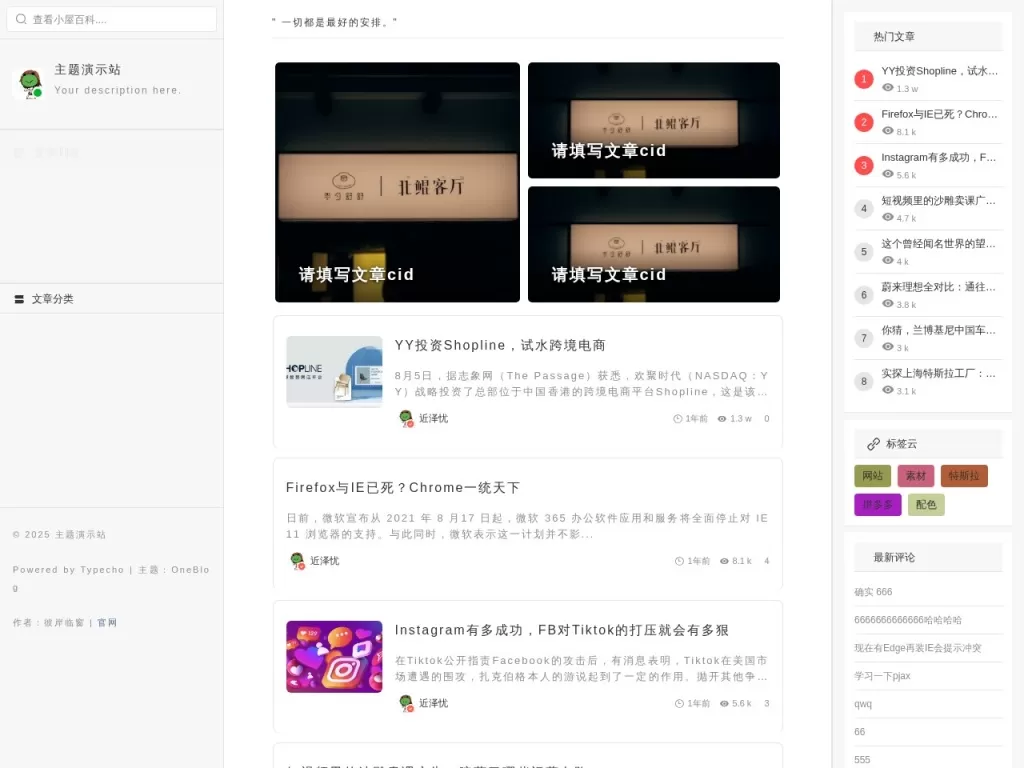Image resolution: width=1024 pixels, height=768 pixels.
Task: Click the comment 学习一下pjax in 最新评论
Action: [x=881, y=675]
